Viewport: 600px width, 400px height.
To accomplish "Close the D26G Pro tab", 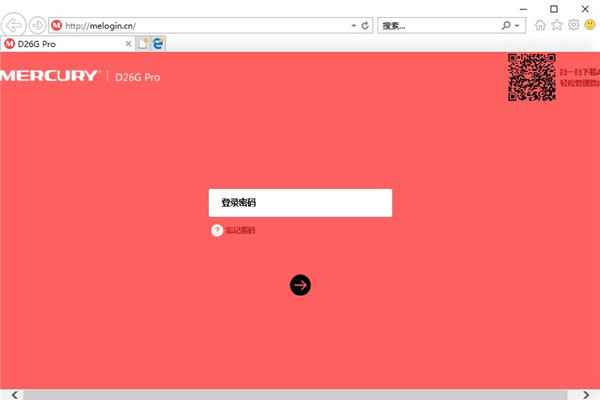I will pos(129,44).
